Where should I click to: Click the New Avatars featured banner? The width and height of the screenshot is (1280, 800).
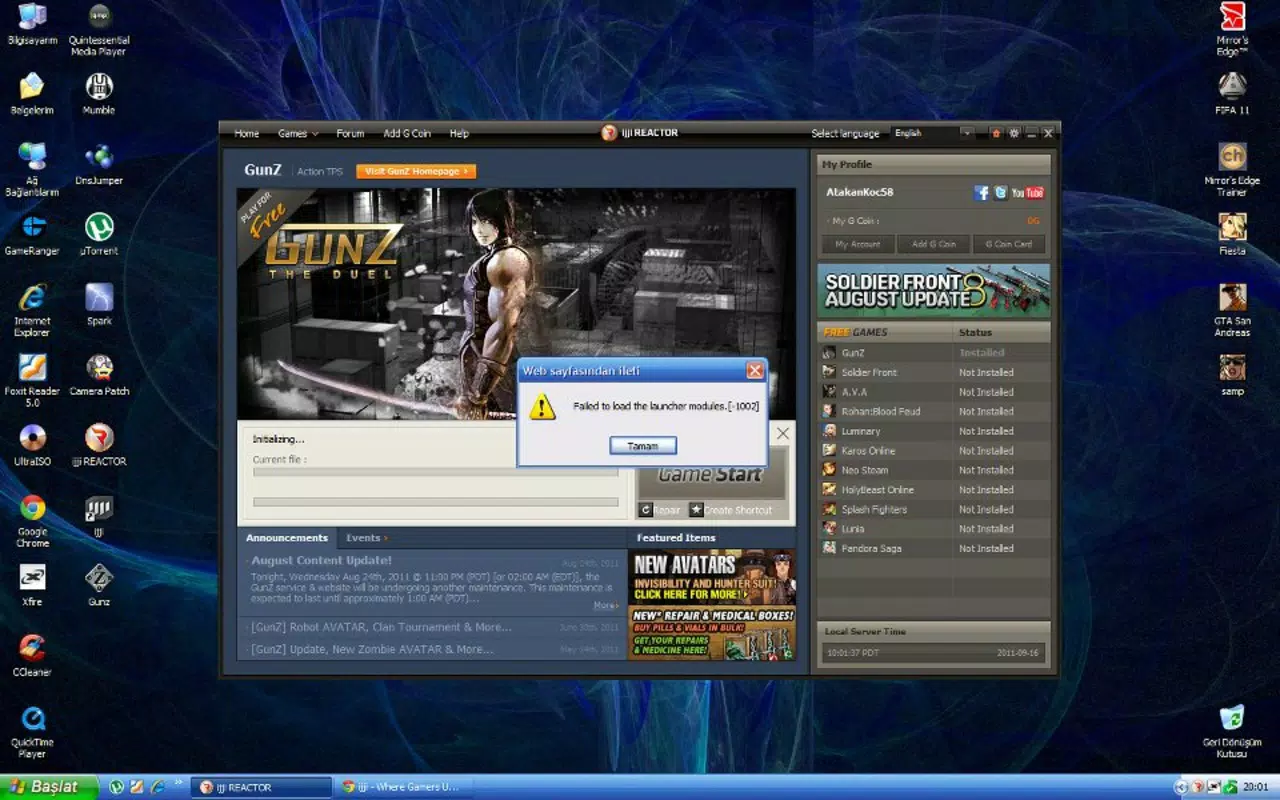click(x=712, y=577)
